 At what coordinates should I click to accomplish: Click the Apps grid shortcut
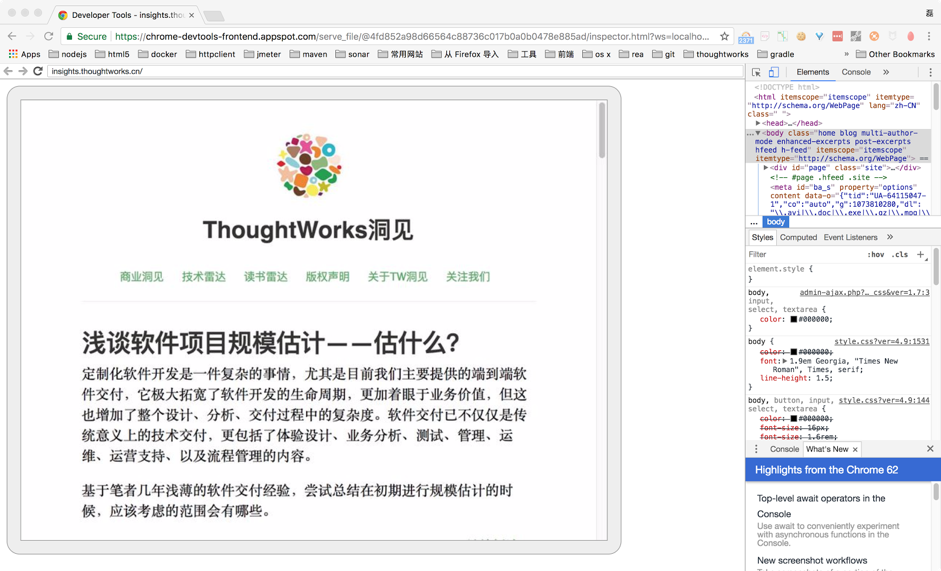click(25, 54)
